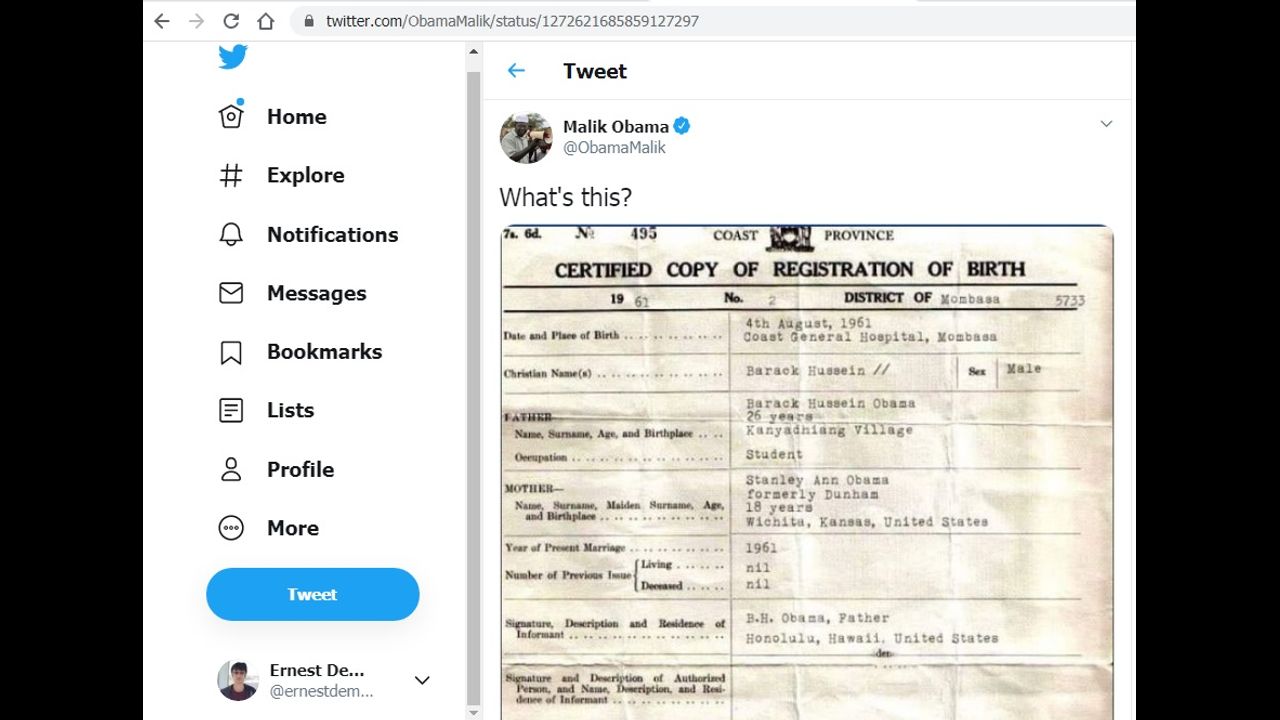Click the Profile person icon

click(231, 469)
